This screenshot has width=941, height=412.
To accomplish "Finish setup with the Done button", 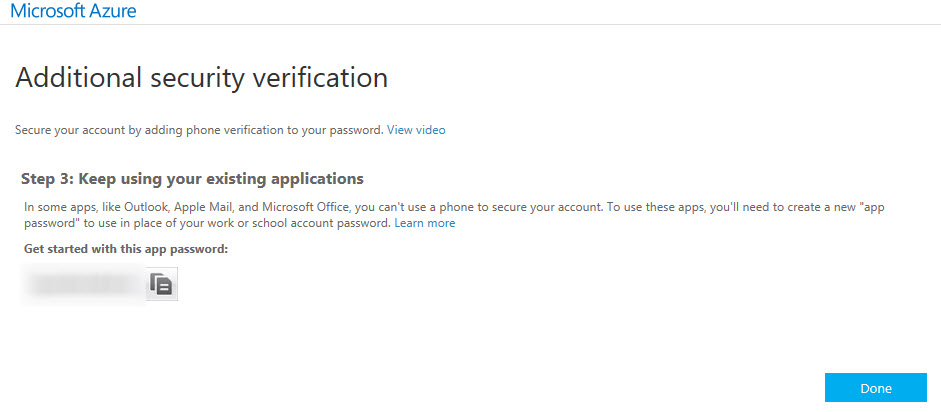I will pyautogui.click(x=876, y=388).
